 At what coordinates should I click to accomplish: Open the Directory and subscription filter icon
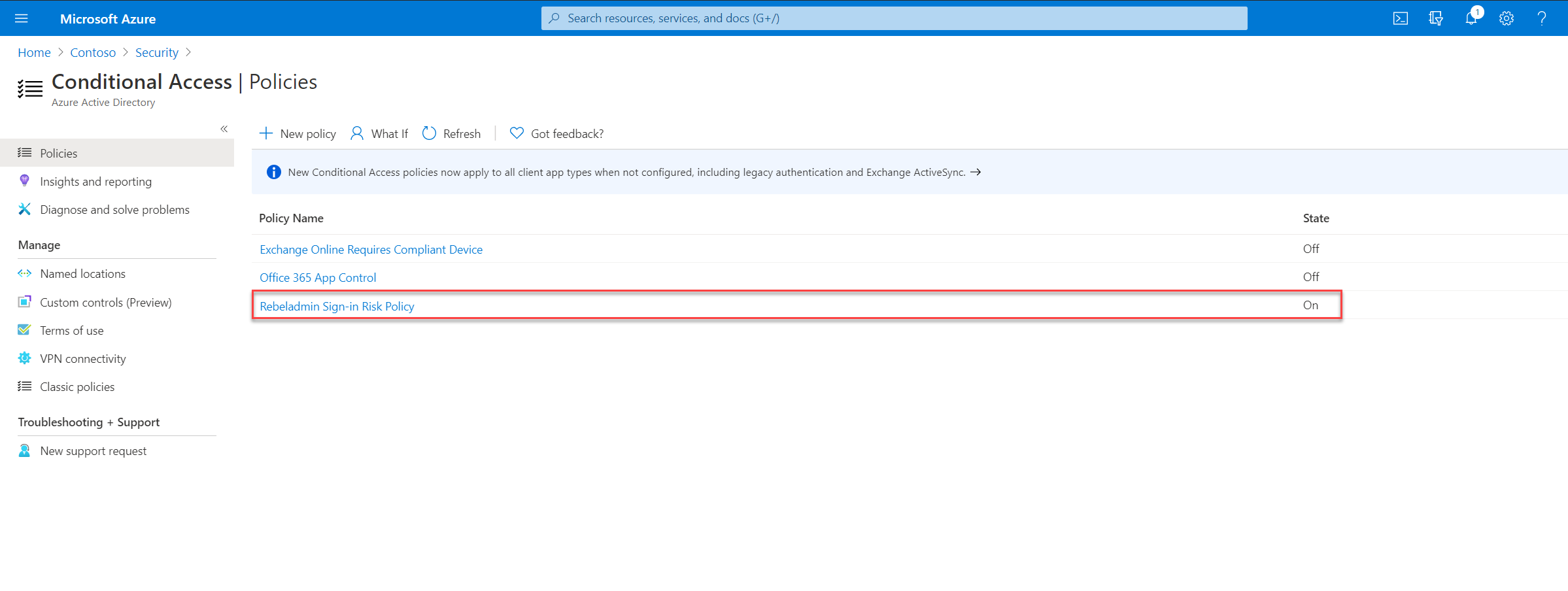[1435, 18]
